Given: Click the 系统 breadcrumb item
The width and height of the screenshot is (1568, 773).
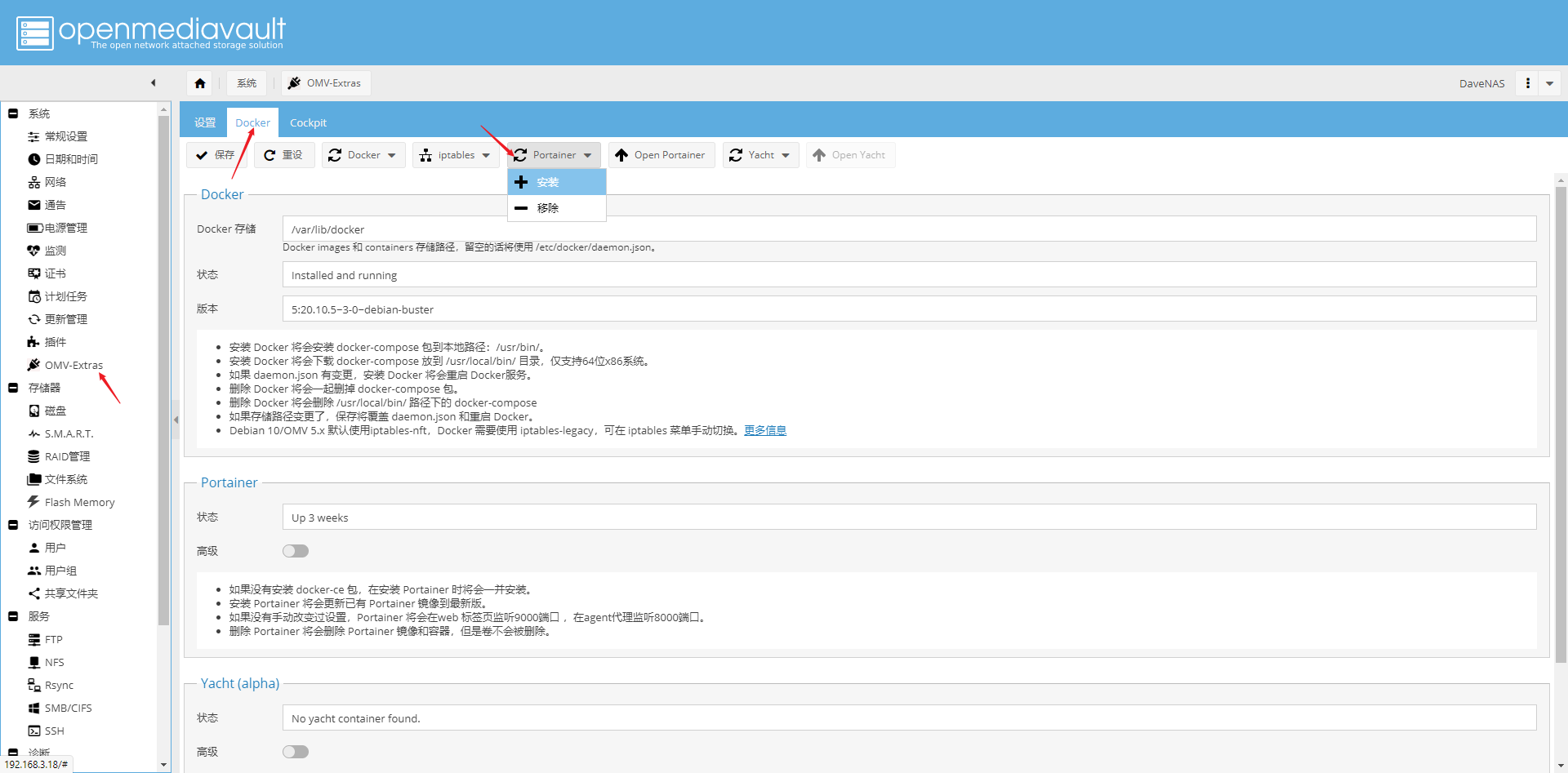Looking at the screenshot, I should 247,83.
